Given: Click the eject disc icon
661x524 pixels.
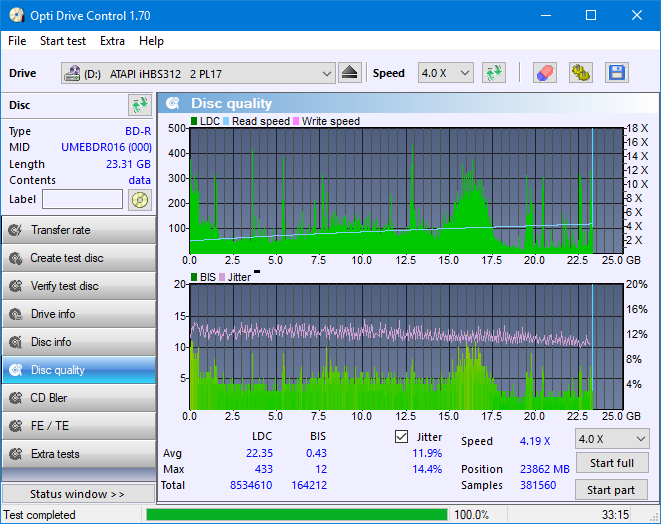Looking at the screenshot, I should click(x=349, y=73).
